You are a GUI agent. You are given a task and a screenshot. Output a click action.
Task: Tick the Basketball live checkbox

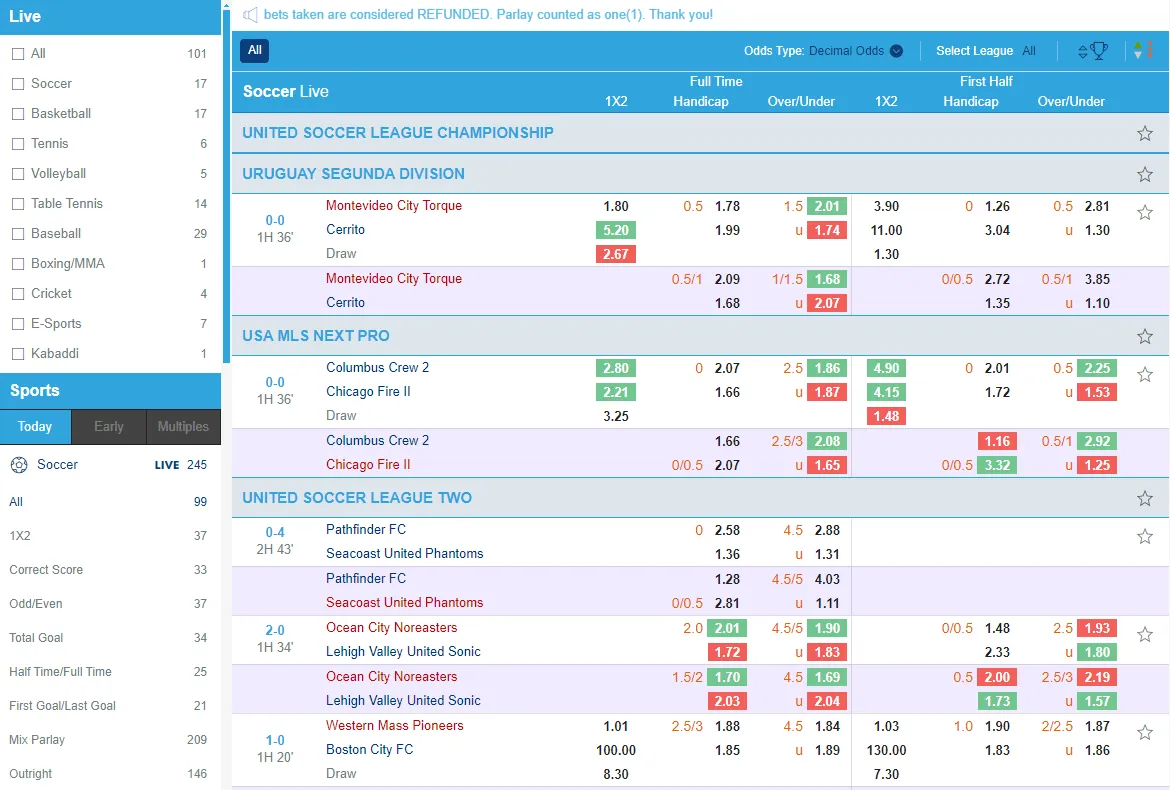pos(18,114)
